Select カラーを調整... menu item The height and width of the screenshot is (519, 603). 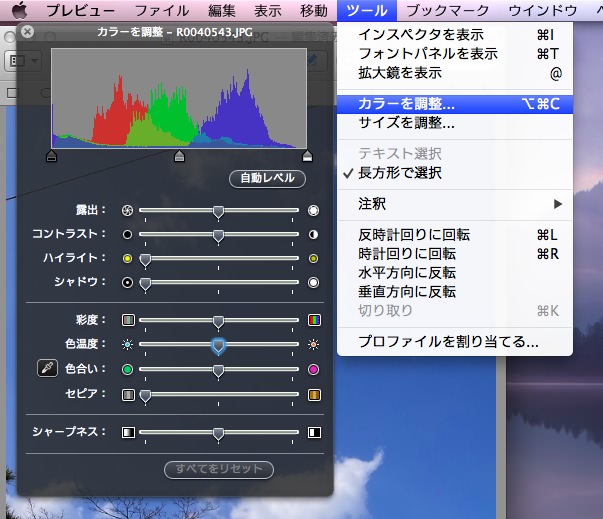click(x=455, y=104)
